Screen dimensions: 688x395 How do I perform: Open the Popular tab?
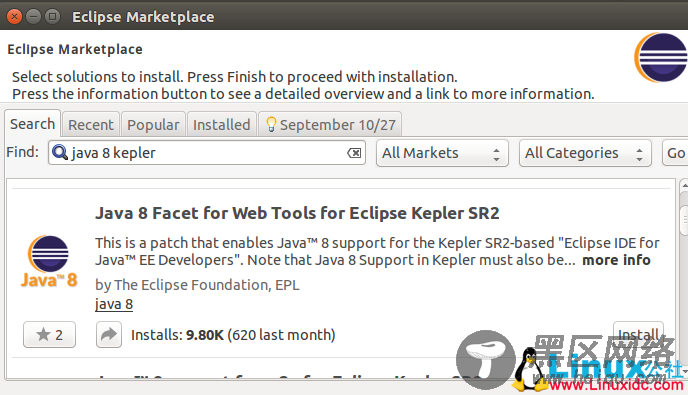tap(153, 125)
